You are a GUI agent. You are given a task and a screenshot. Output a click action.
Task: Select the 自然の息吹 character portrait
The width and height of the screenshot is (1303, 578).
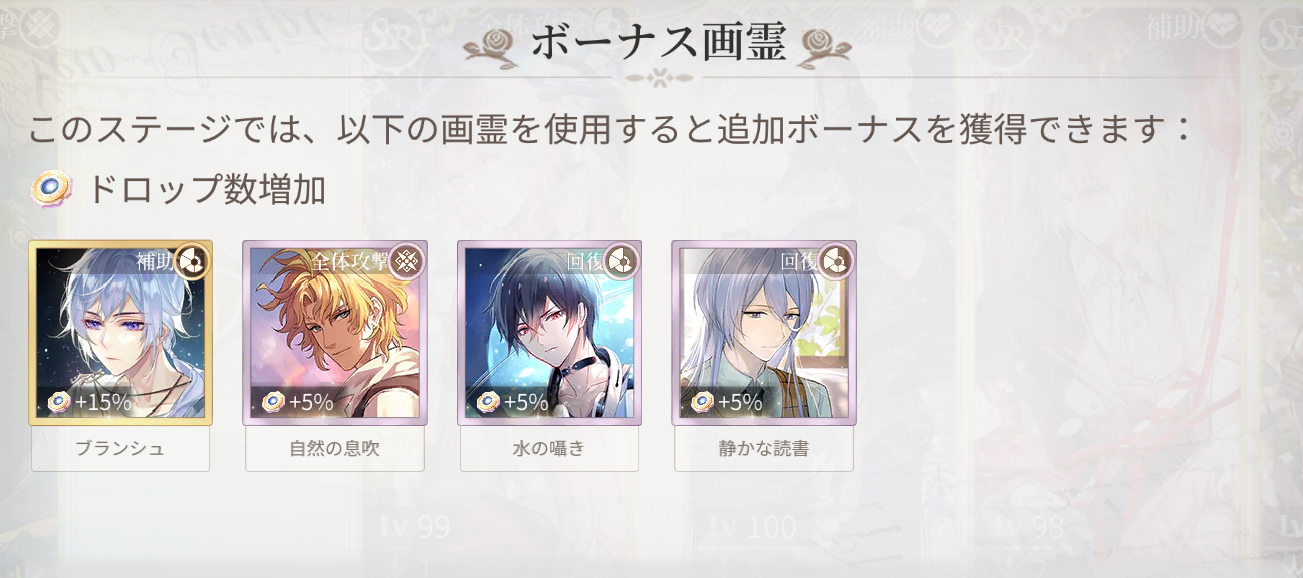(x=335, y=333)
